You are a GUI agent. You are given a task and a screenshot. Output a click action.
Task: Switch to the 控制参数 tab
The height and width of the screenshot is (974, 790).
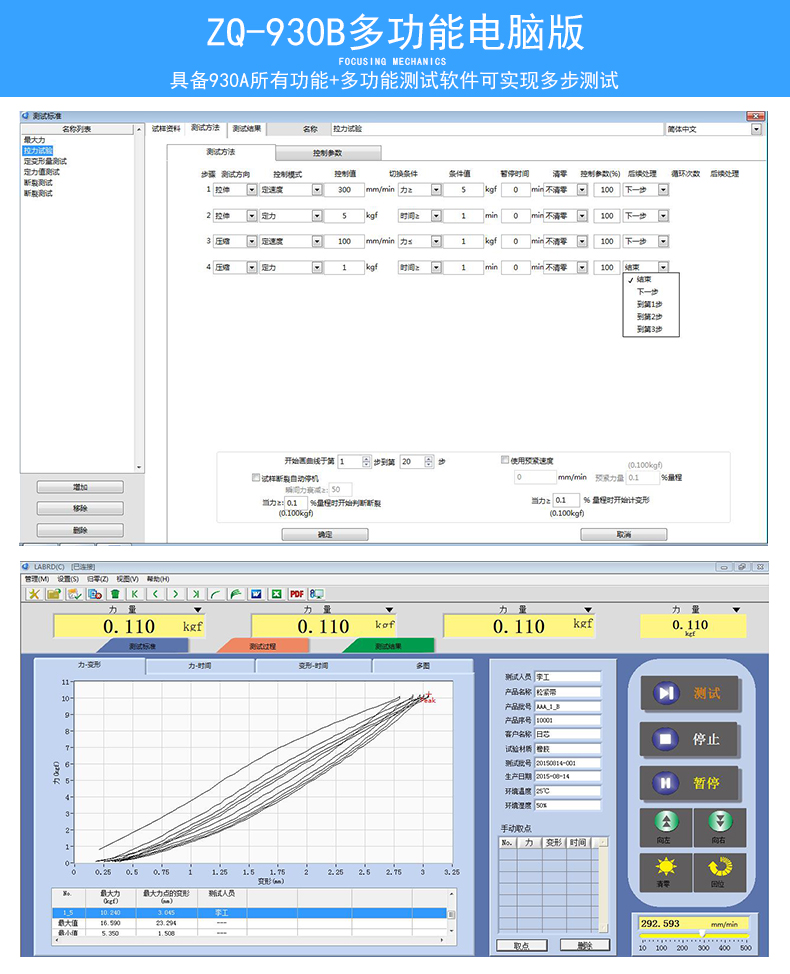point(327,153)
